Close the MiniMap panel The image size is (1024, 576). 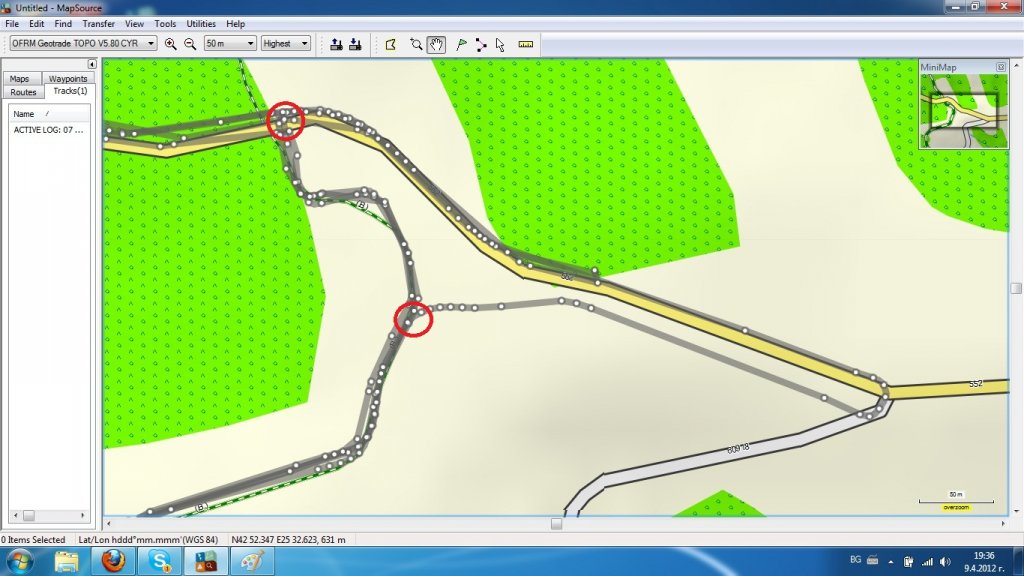pyautogui.click(x=1000, y=67)
